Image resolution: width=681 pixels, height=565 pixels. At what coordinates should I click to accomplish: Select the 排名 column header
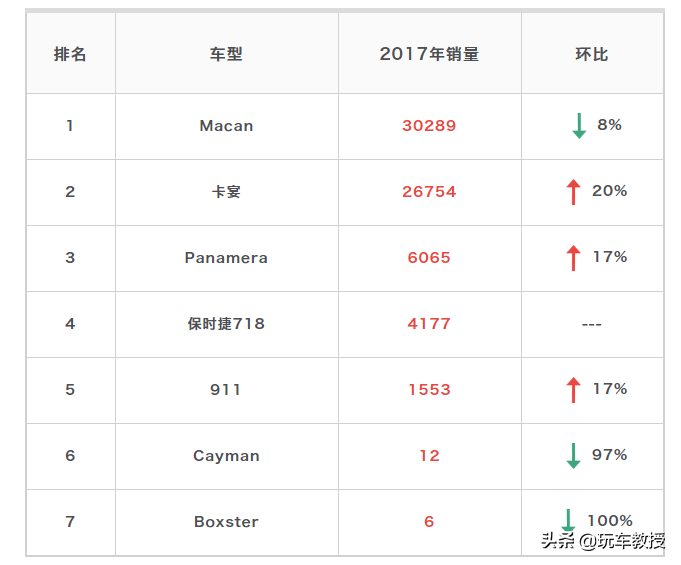click(70, 54)
